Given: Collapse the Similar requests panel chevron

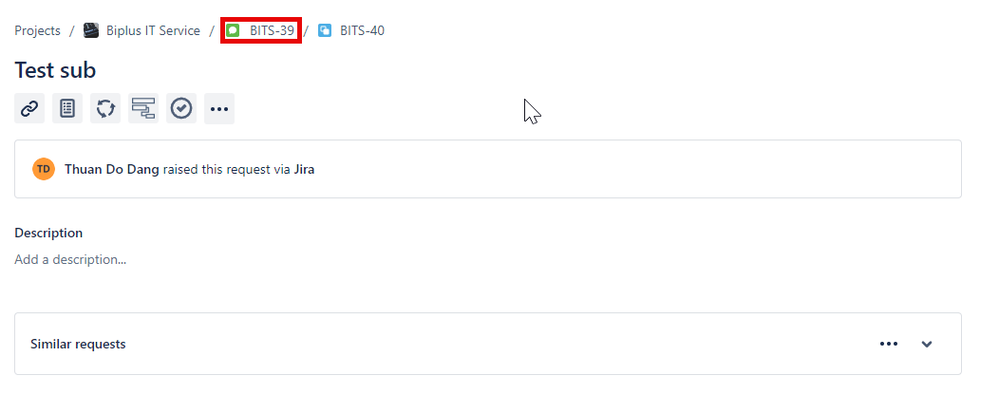Looking at the screenshot, I should point(927,344).
